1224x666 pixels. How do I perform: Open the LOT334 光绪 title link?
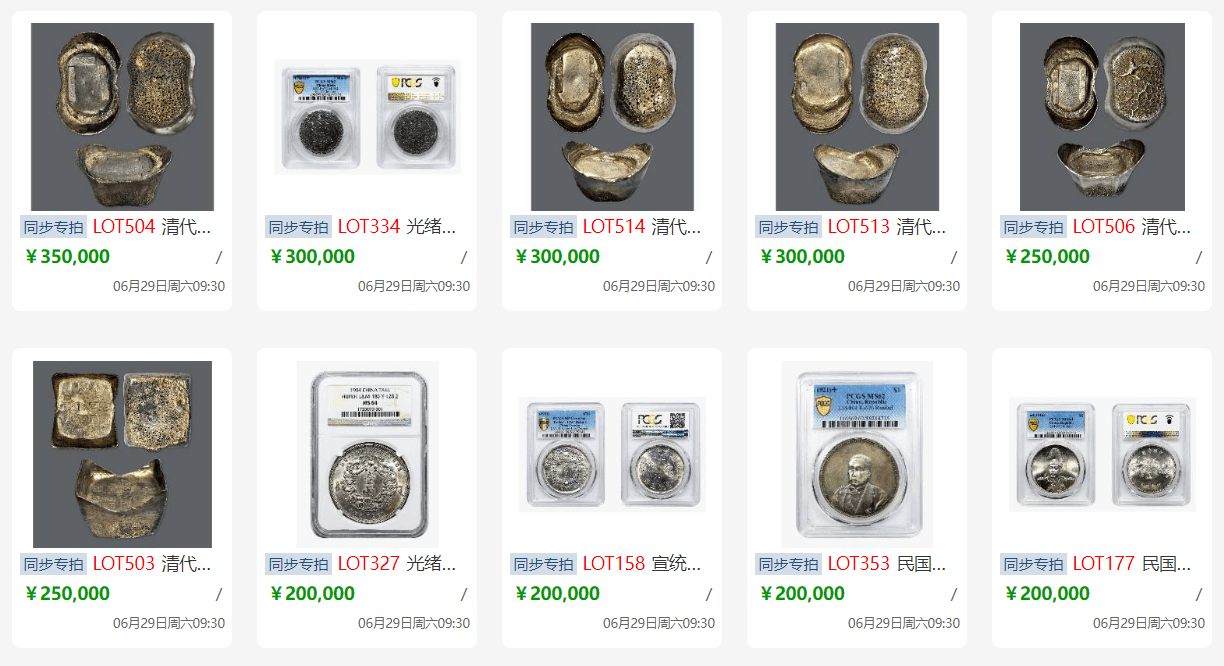pyautogui.click(x=397, y=227)
